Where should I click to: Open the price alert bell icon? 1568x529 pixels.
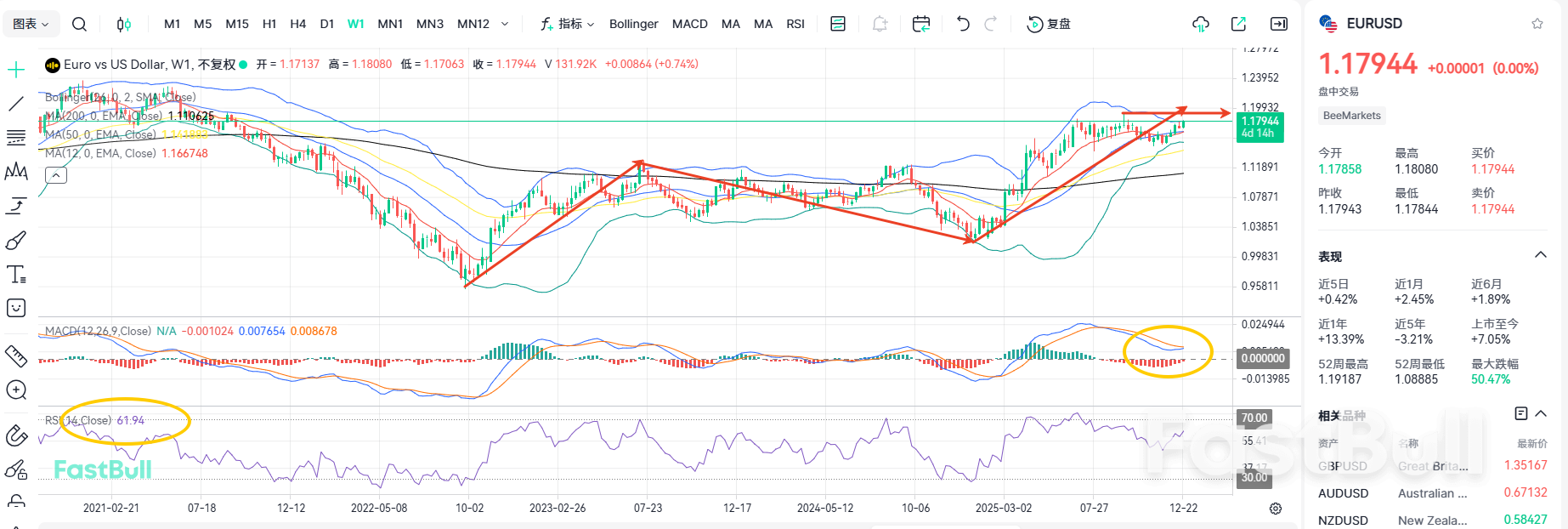pyautogui.click(x=880, y=24)
